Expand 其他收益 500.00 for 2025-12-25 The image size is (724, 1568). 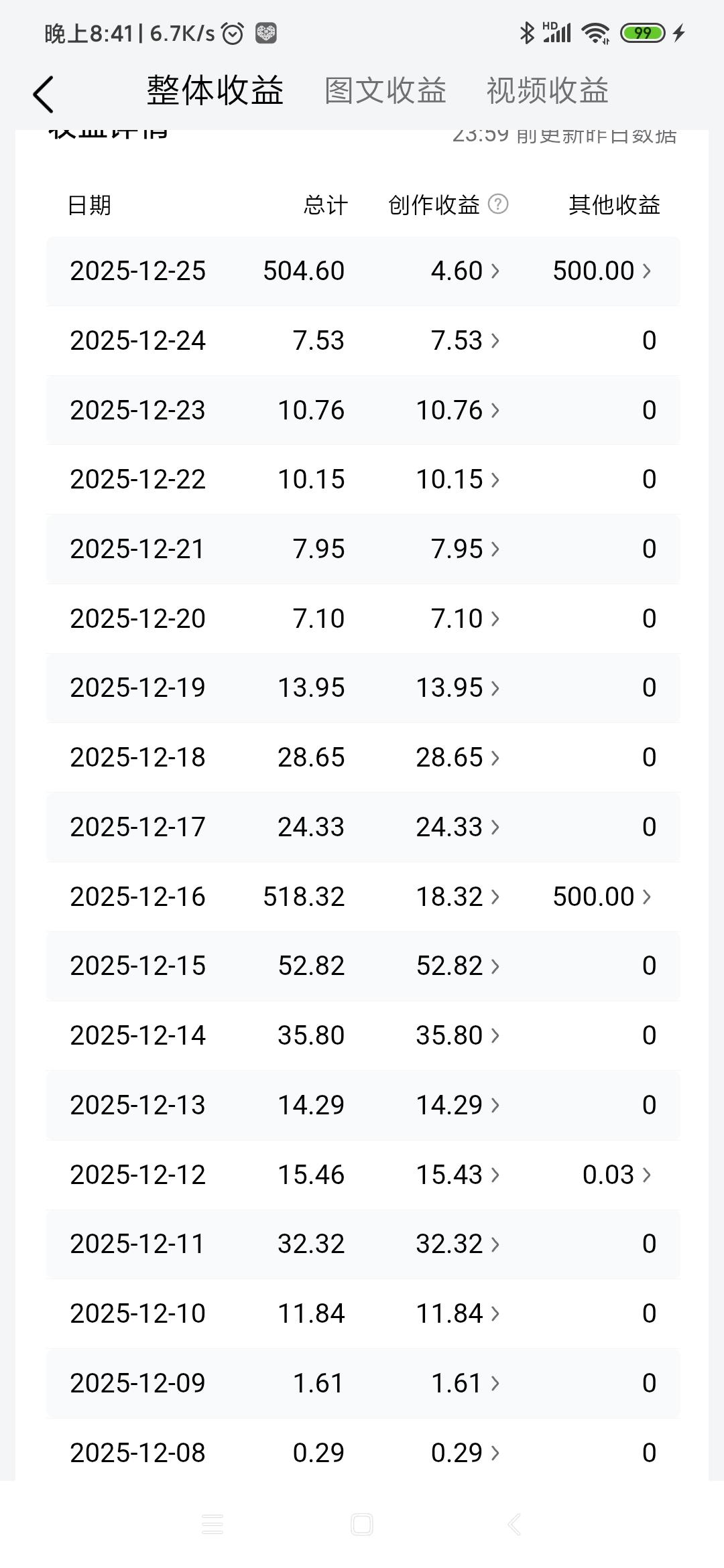click(x=601, y=271)
